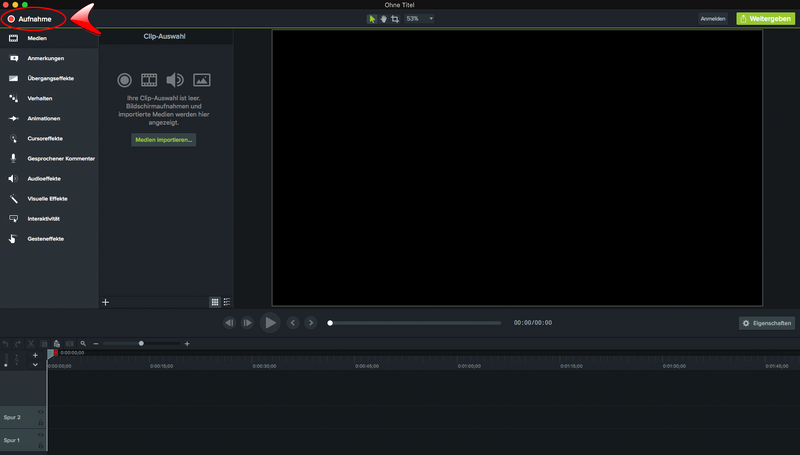Click the paste icon in the timeline toolbar

[x=57, y=344]
